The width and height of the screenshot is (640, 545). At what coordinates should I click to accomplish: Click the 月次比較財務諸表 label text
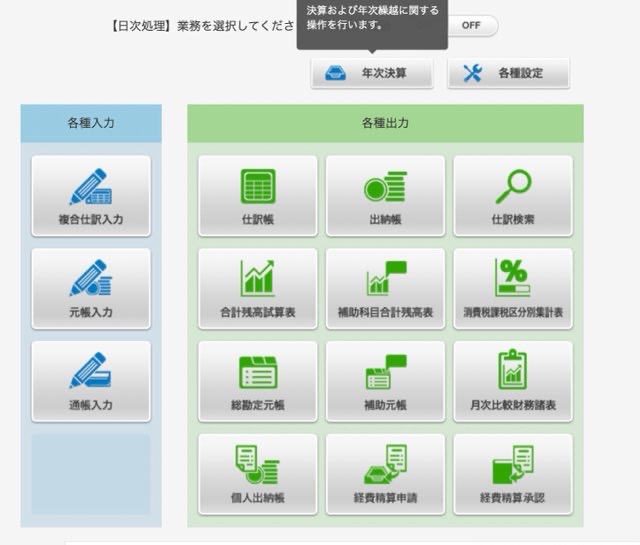click(x=513, y=405)
